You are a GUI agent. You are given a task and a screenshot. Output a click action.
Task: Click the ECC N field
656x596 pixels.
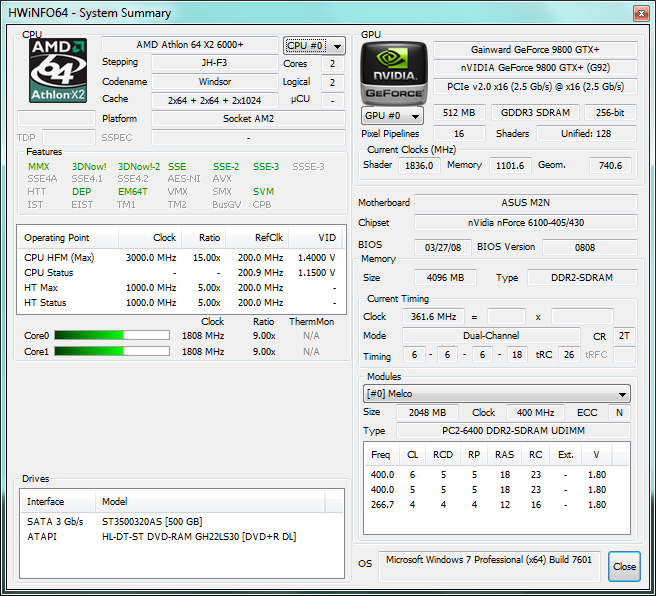(619, 412)
